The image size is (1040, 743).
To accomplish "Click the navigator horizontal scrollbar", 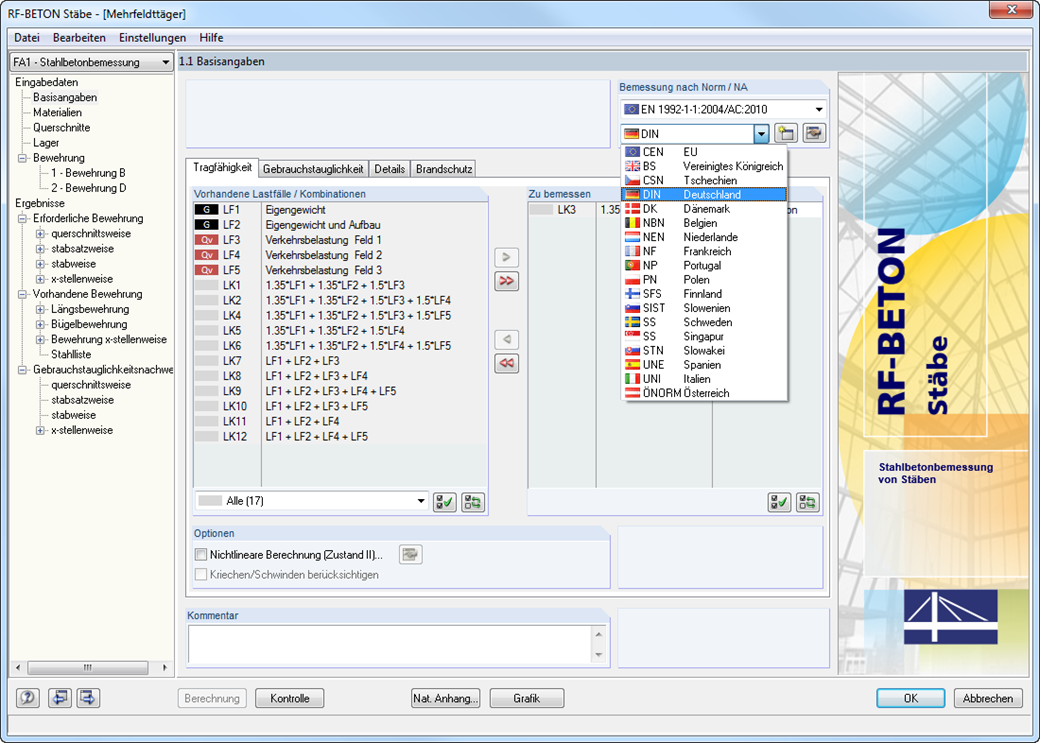I will pos(91,667).
